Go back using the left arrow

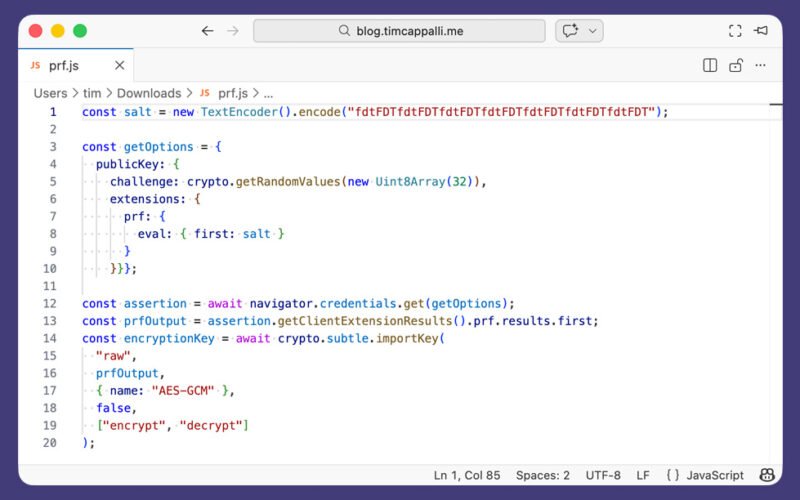[x=207, y=31]
